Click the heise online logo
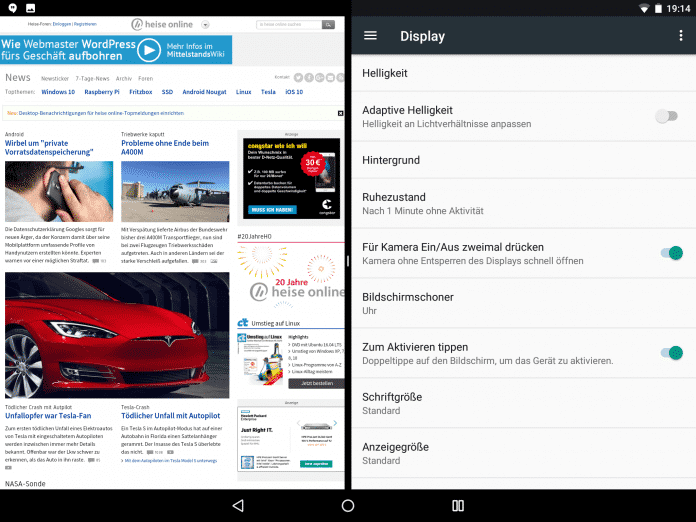This screenshot has height=522, width=696. 163,24
